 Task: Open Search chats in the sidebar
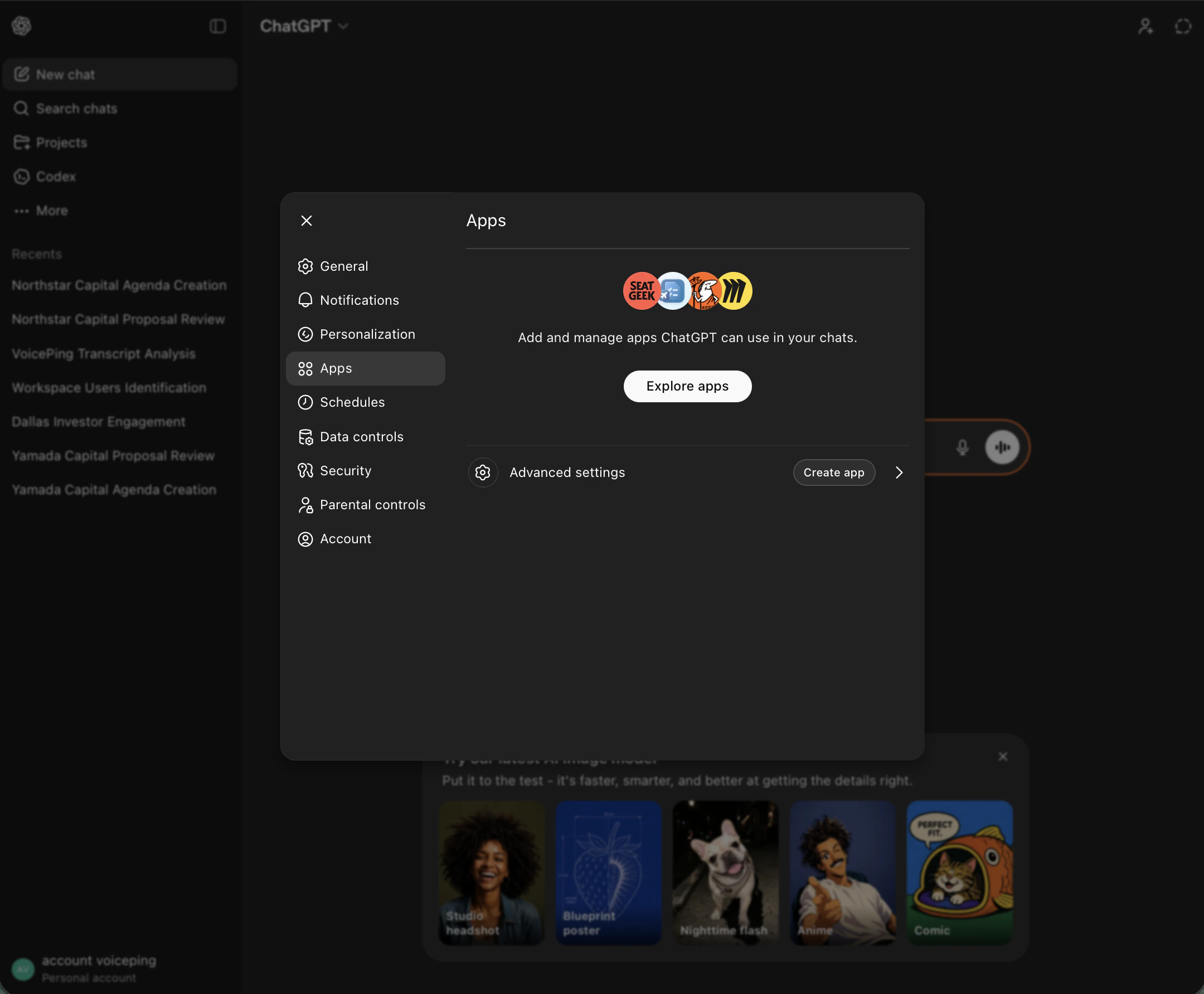77,108
